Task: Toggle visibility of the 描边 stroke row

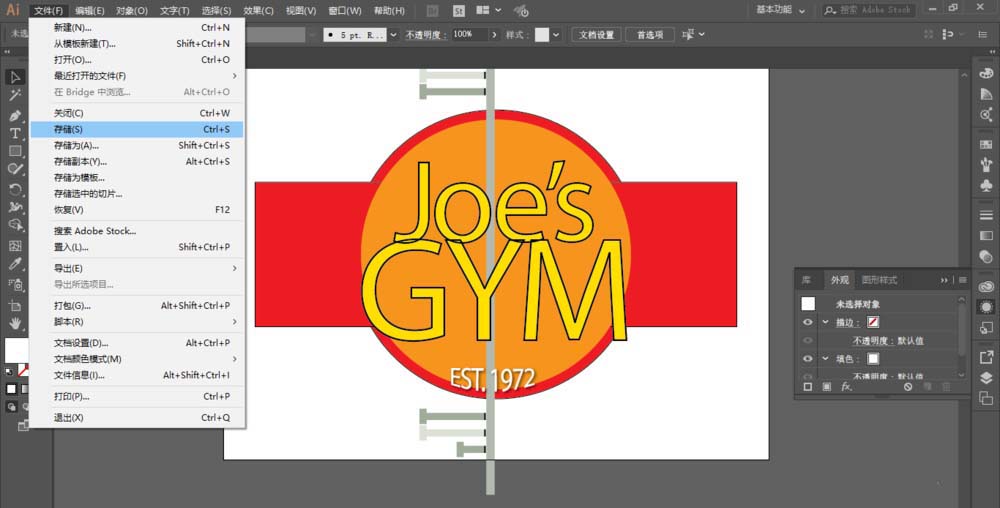Action: (x=808, y=323)
